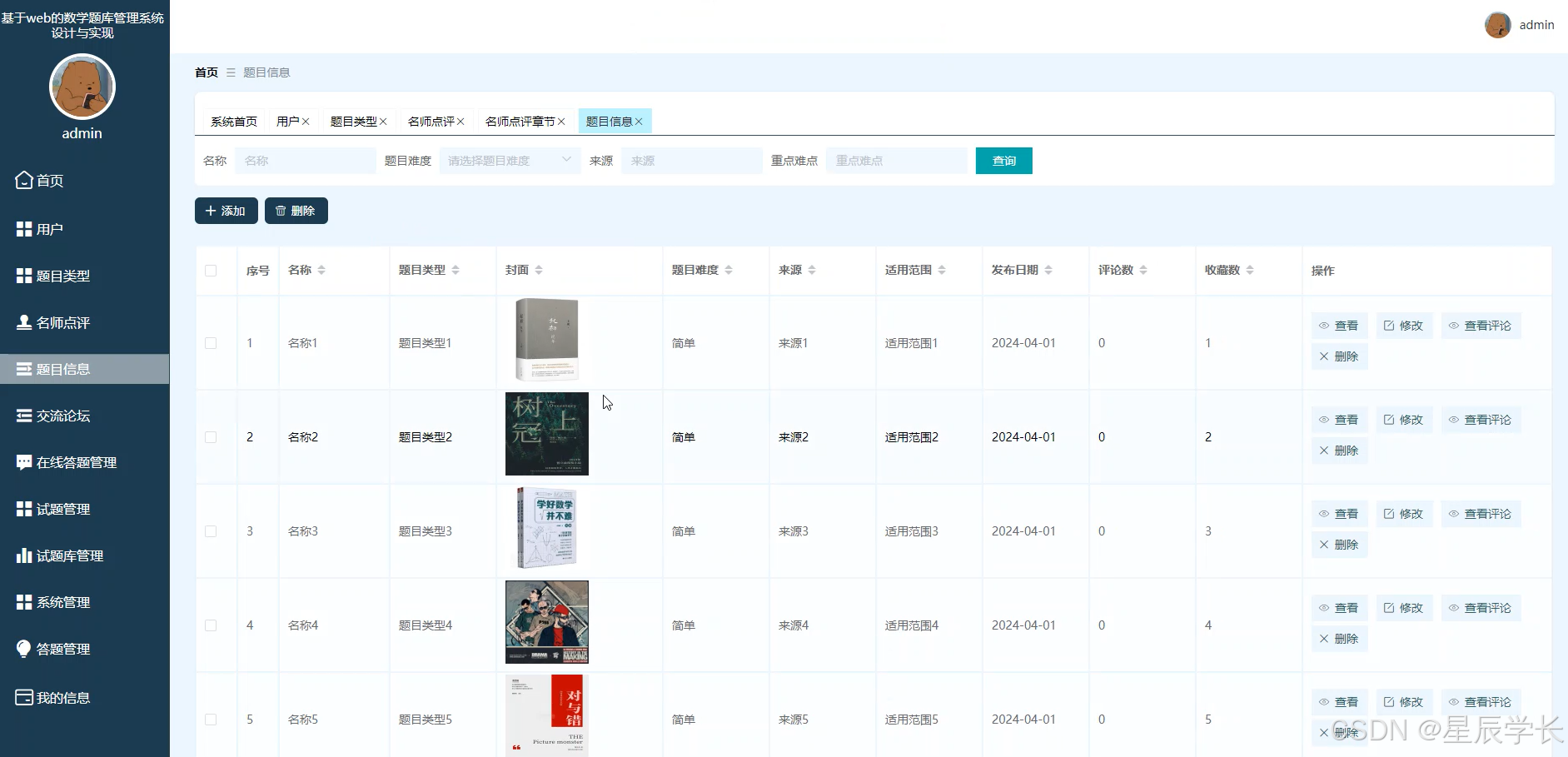This screenshot has width=1568, height=757.
Task: Check the row 名称3 checkbox
Action: (x=211, y=531)
